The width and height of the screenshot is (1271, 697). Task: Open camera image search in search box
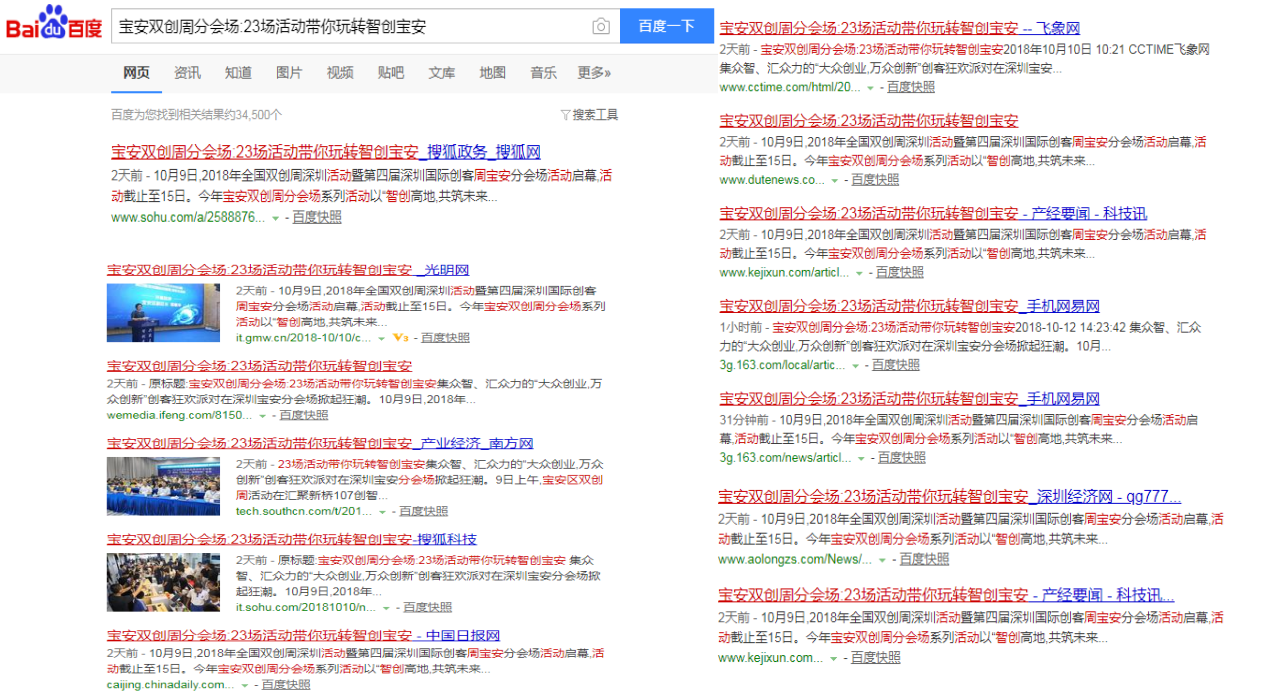coord(600,27)
